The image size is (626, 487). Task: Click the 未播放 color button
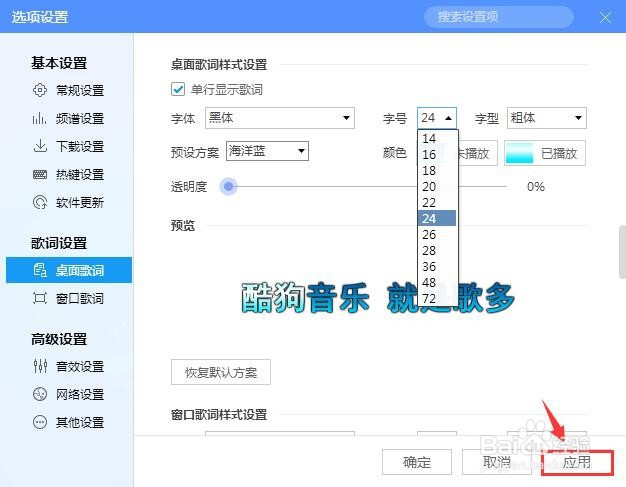click(x=477, y=153)
